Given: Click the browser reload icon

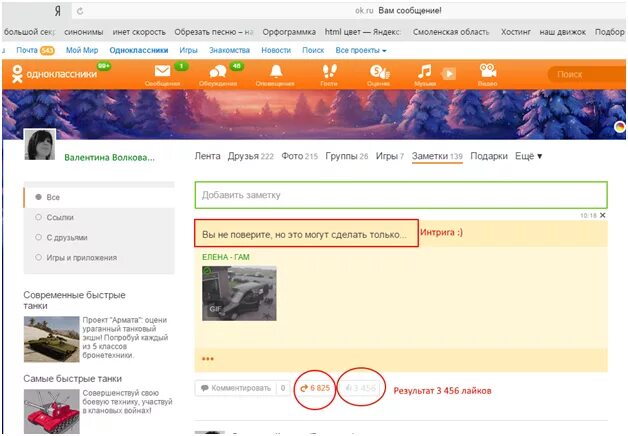Looking at the screenshot, I should pos(80,11).
